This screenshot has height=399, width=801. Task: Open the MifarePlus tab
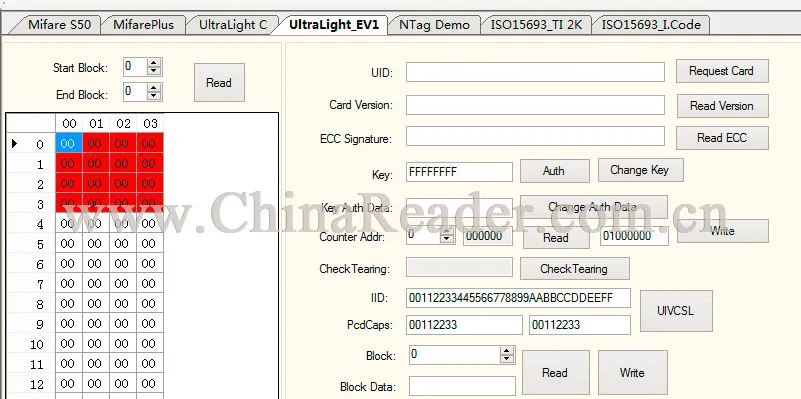coord(144,25)
